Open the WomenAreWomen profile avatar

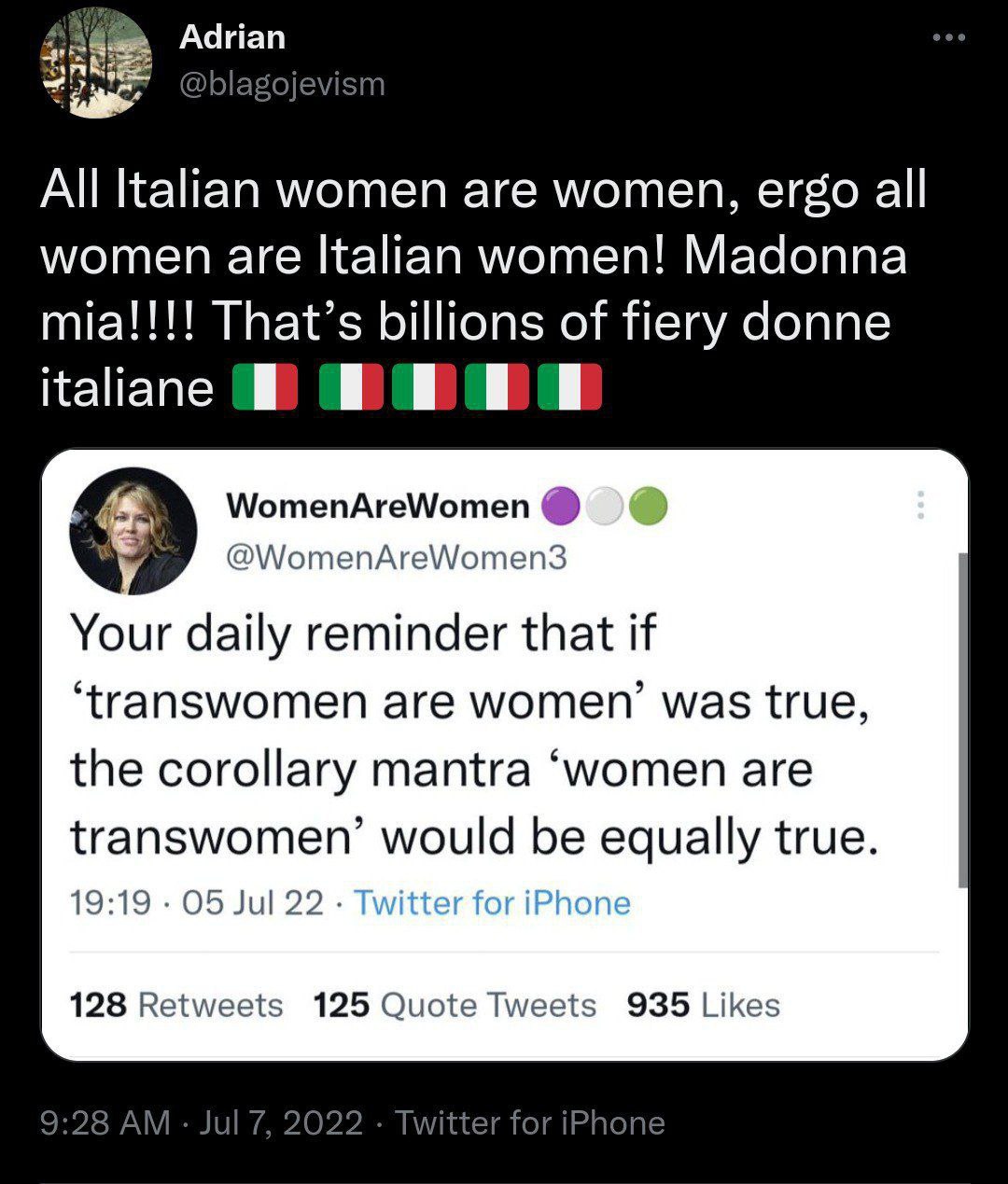[x=133, y=531]
